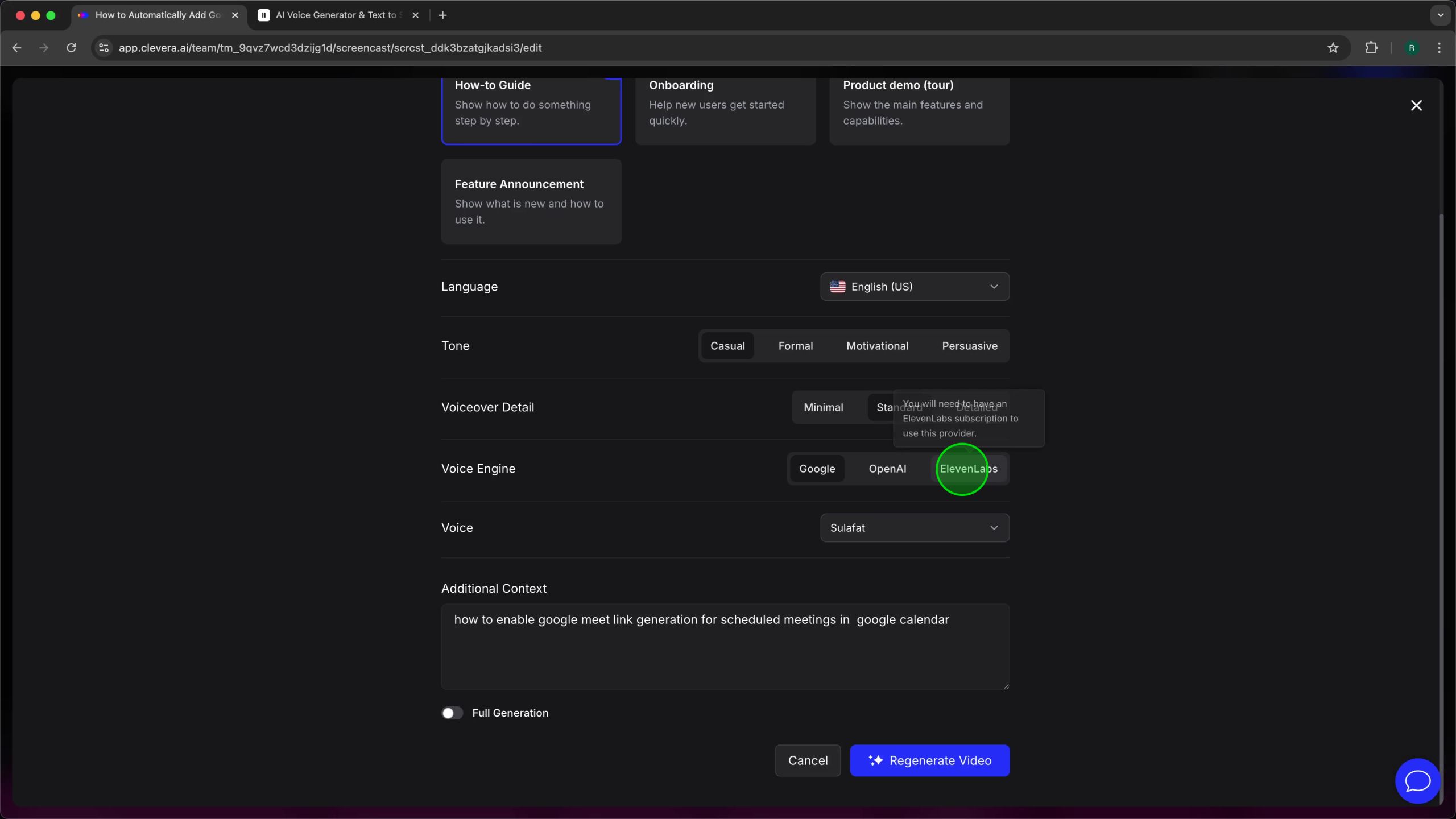Expand the Sulafat voice dropdown

[x=915, y=528]
